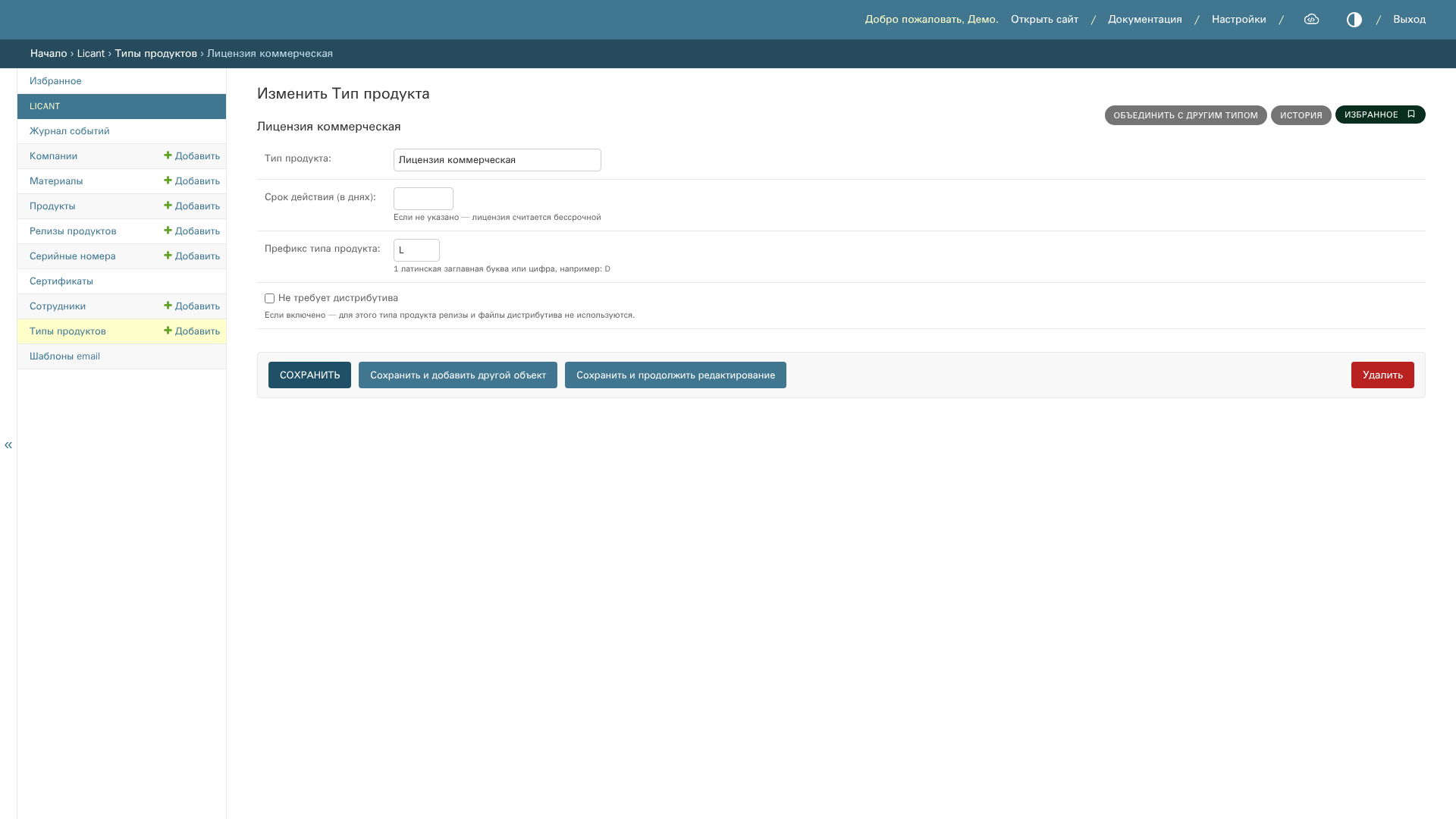Click the 'Срок действия (в днях)' input
This screenshot has height=819, width=1456.
423,199
